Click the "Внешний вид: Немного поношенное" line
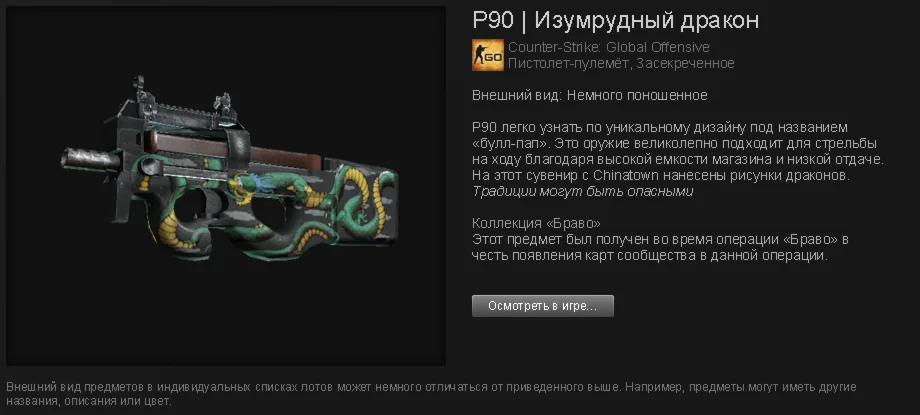 tap(590, 95)
